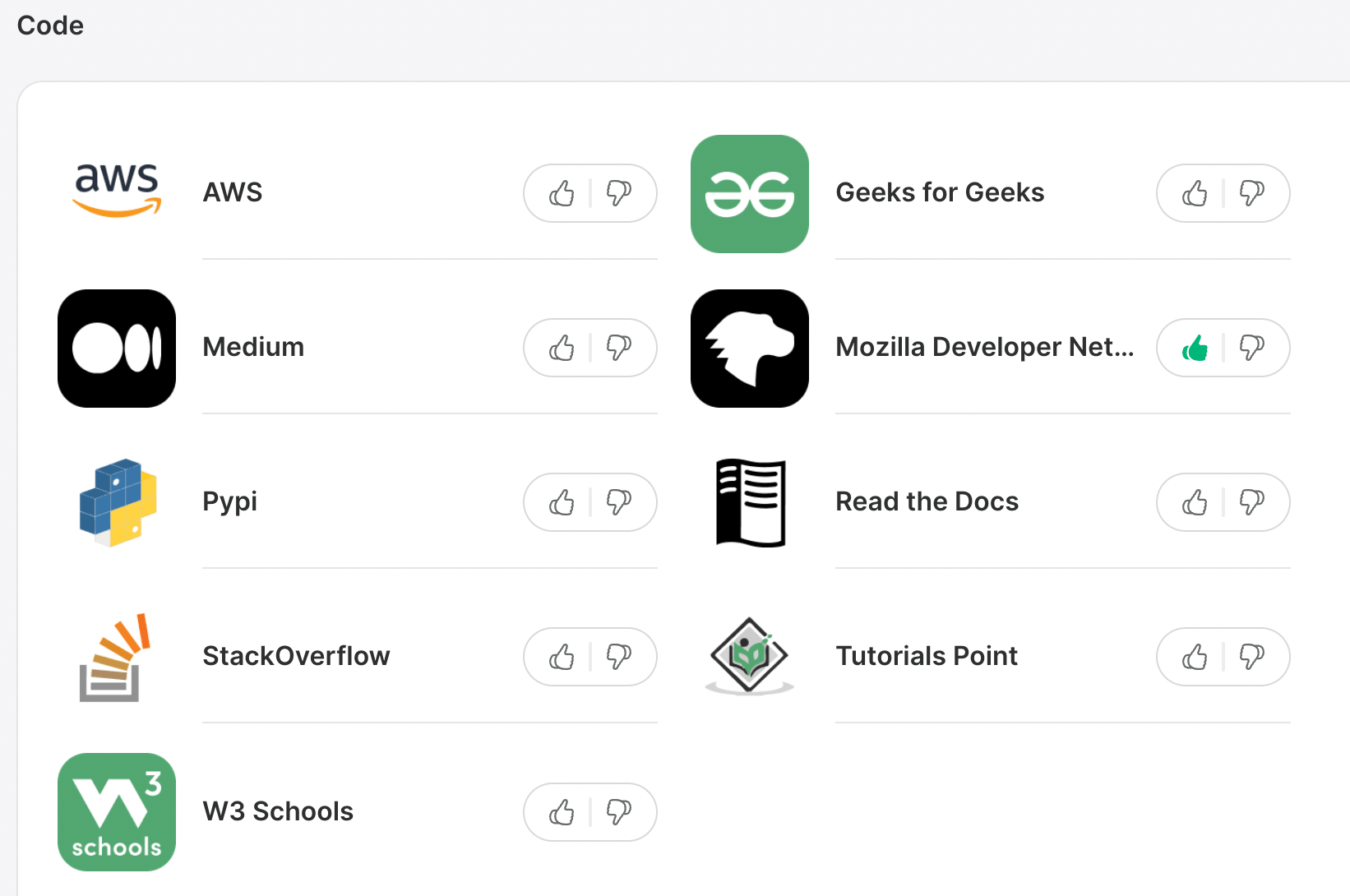
Task: Thumbs down the Medium source
Action: click(x=619, y=348)
